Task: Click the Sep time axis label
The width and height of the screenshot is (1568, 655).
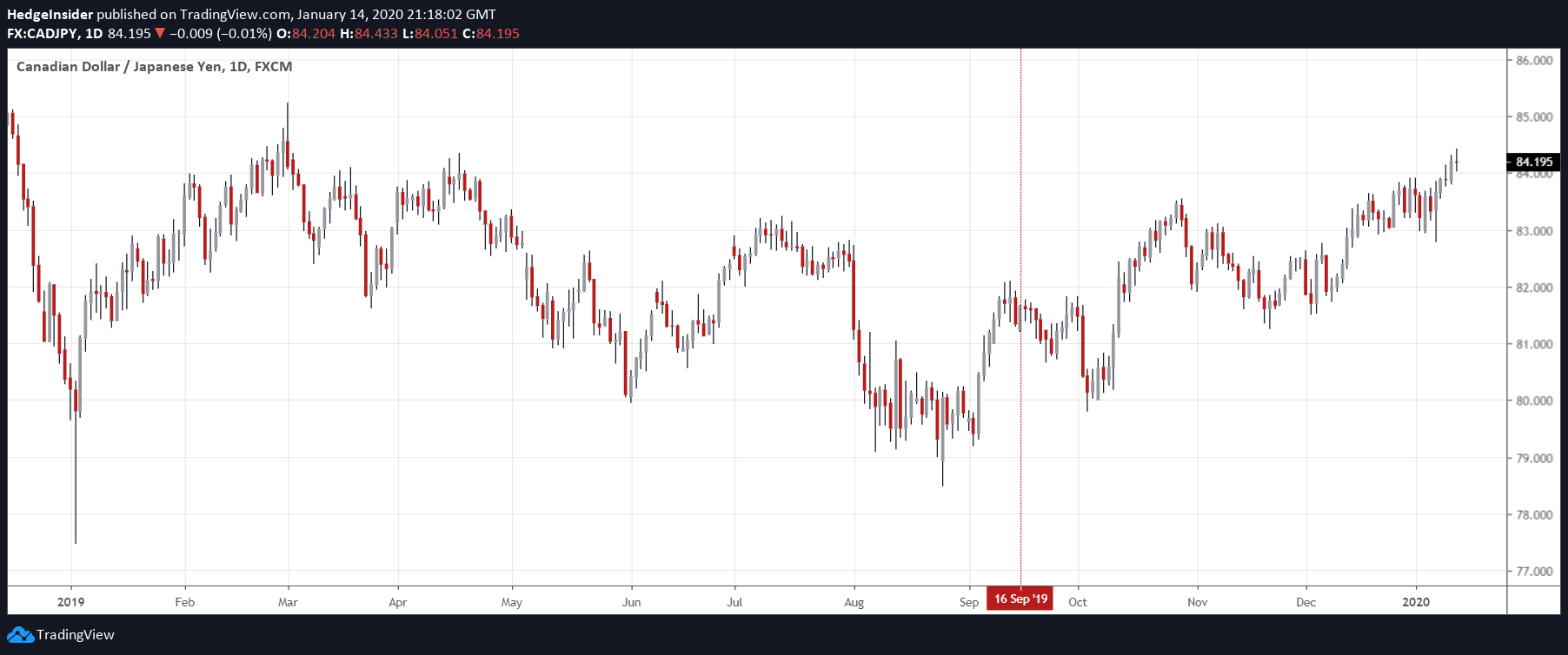Action: [969, 602]
